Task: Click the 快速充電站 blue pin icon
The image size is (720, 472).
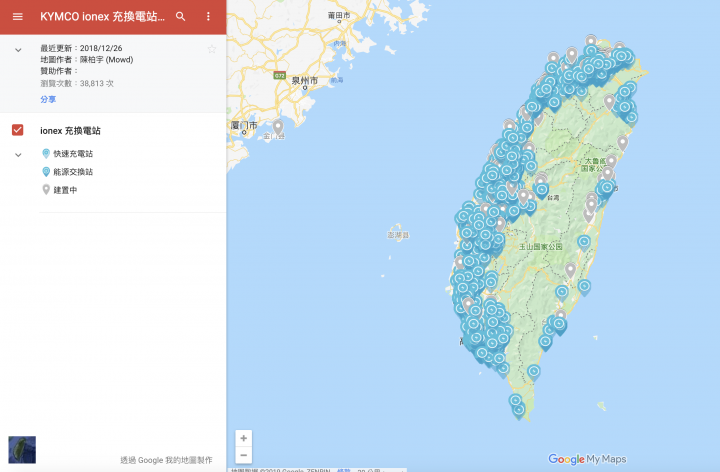Action: (x=46, y=153)
